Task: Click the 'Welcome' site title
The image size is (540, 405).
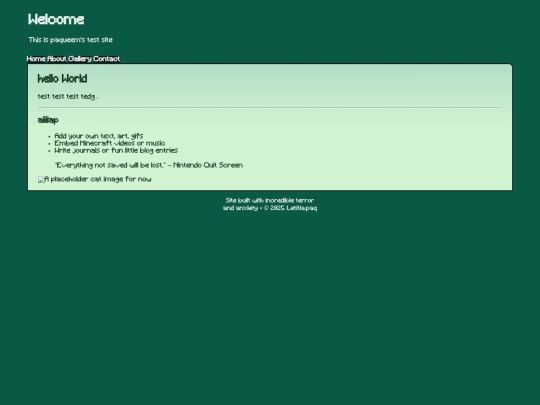Action: [56, 19]
